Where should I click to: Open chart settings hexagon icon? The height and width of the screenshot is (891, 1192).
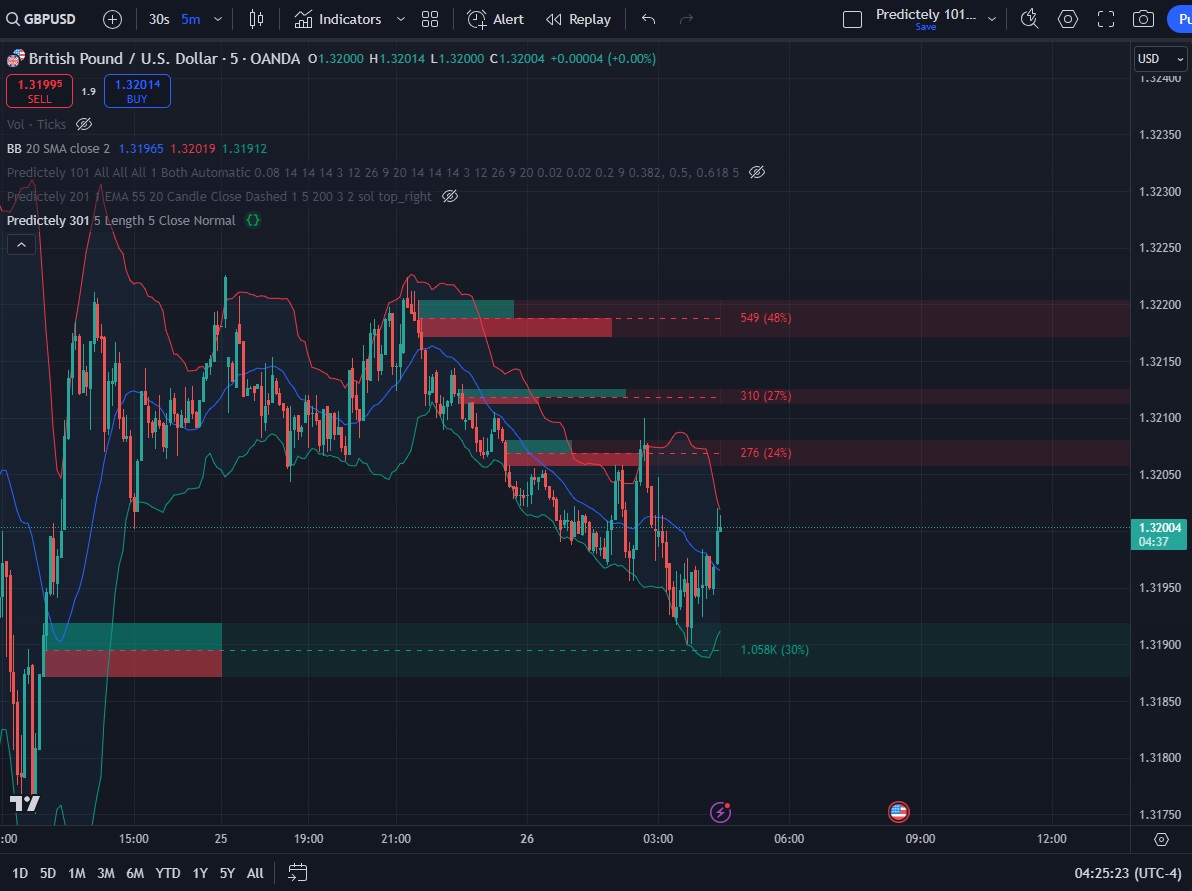(1068, 19)
